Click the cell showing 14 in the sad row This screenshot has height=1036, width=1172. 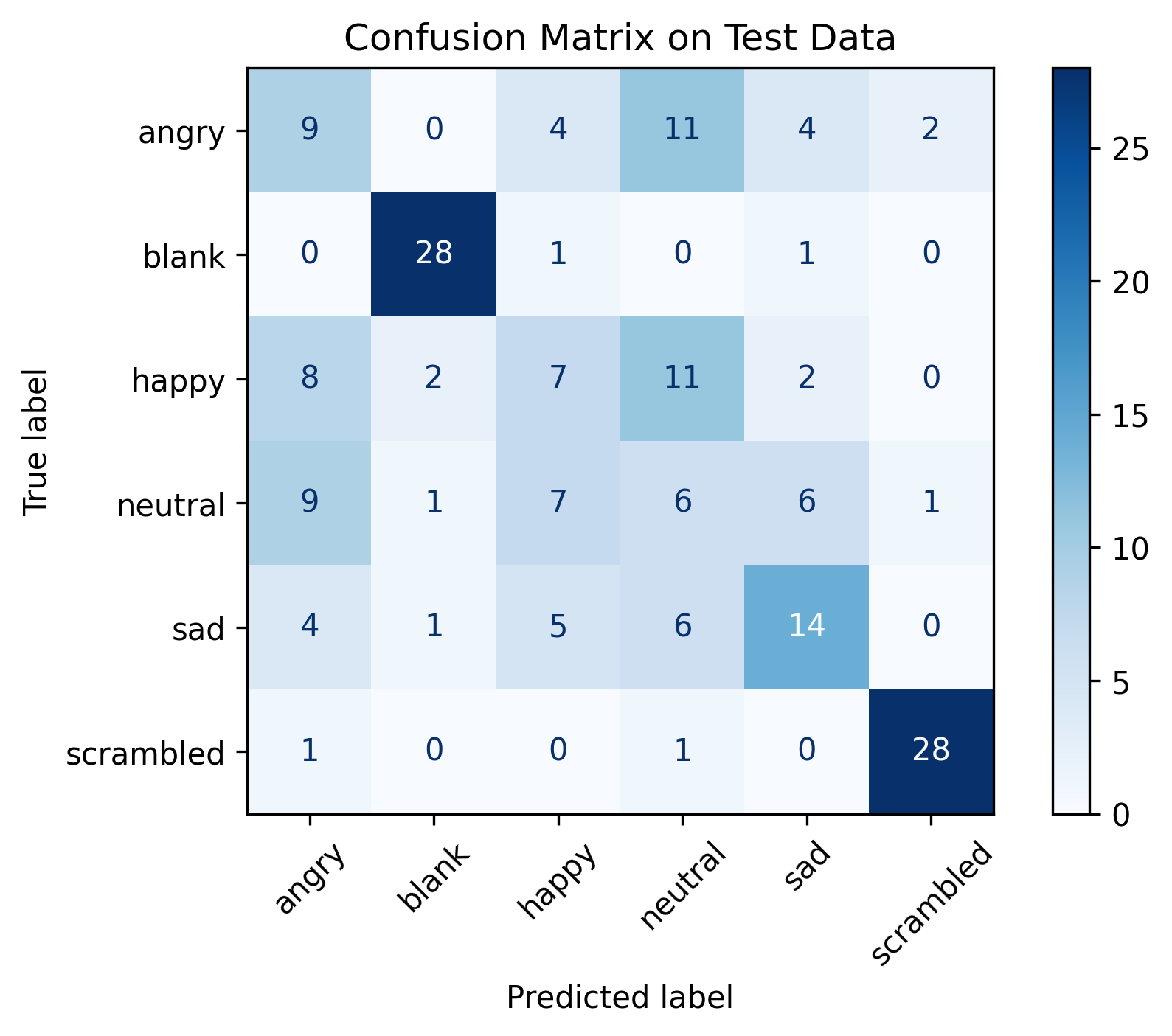[x=806, y=627]
